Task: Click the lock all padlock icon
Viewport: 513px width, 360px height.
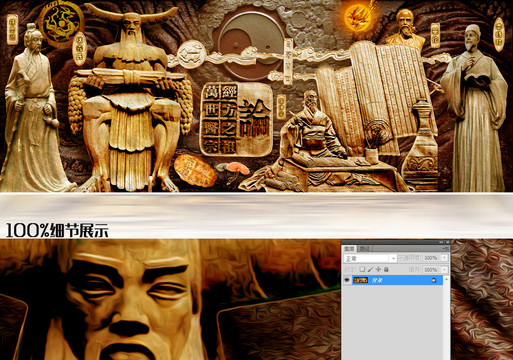Action: pos(386,269)
